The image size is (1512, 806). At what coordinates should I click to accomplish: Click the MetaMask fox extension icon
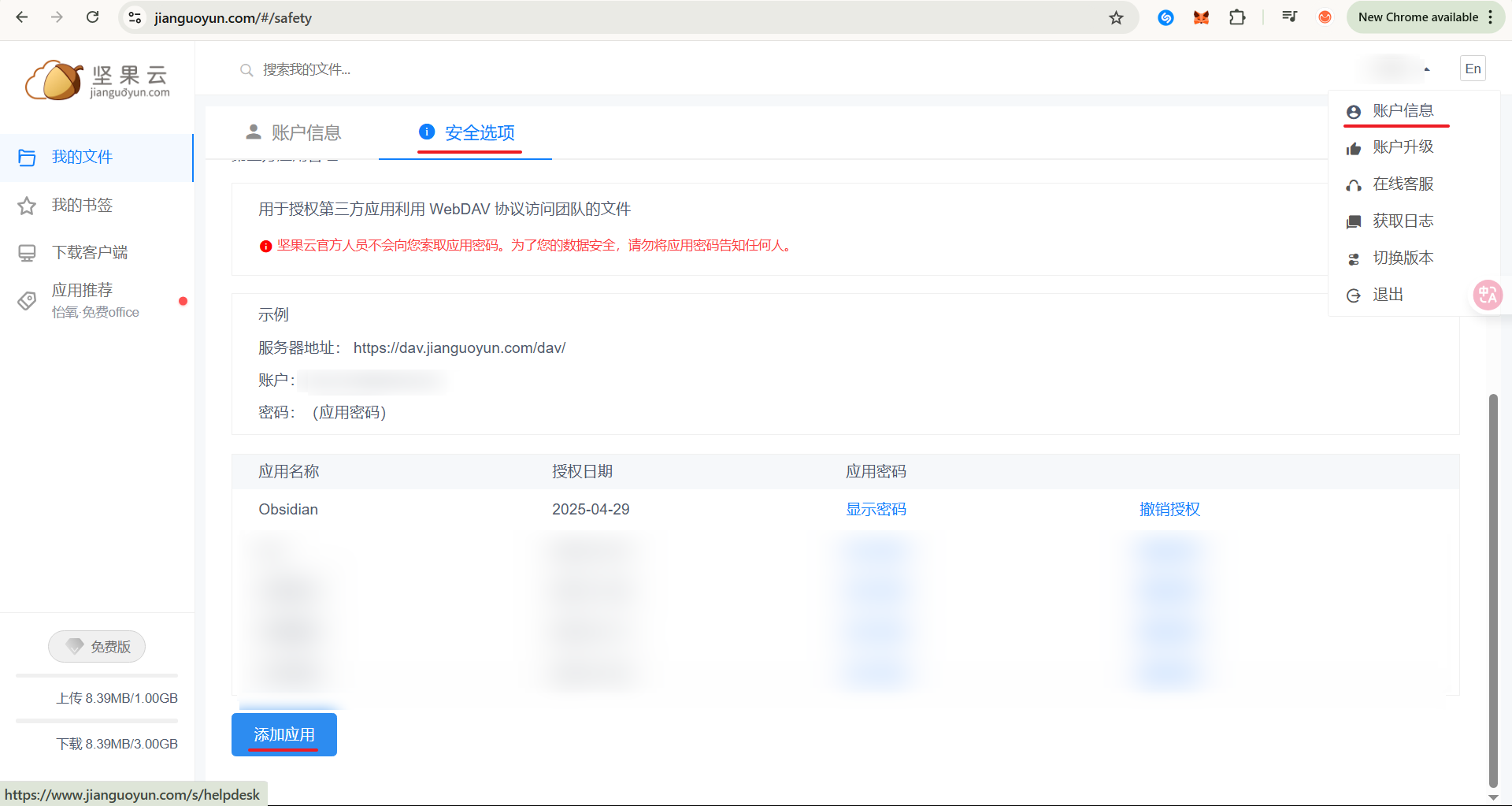1201,17
